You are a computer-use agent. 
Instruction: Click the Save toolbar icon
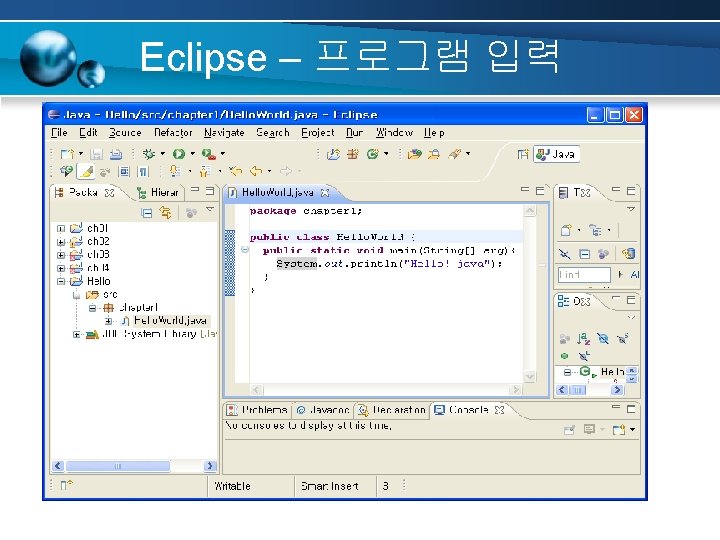tap(96, 154)
